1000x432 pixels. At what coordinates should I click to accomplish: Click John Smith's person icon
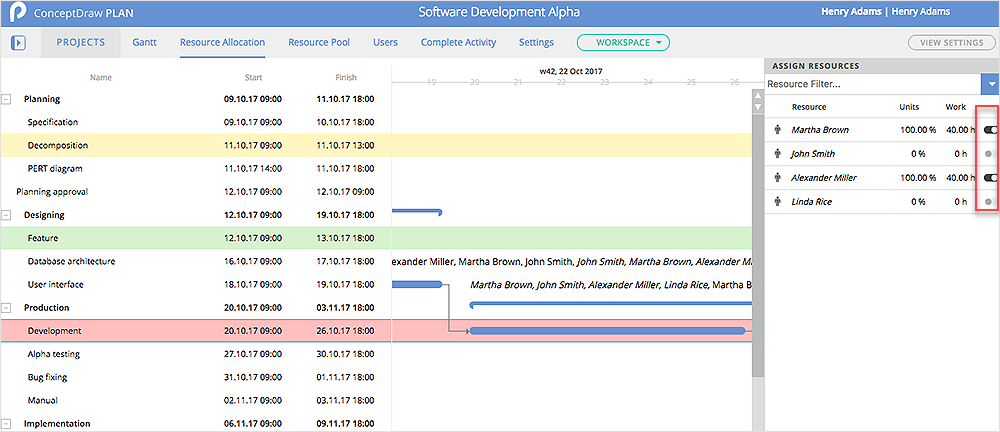777,154
